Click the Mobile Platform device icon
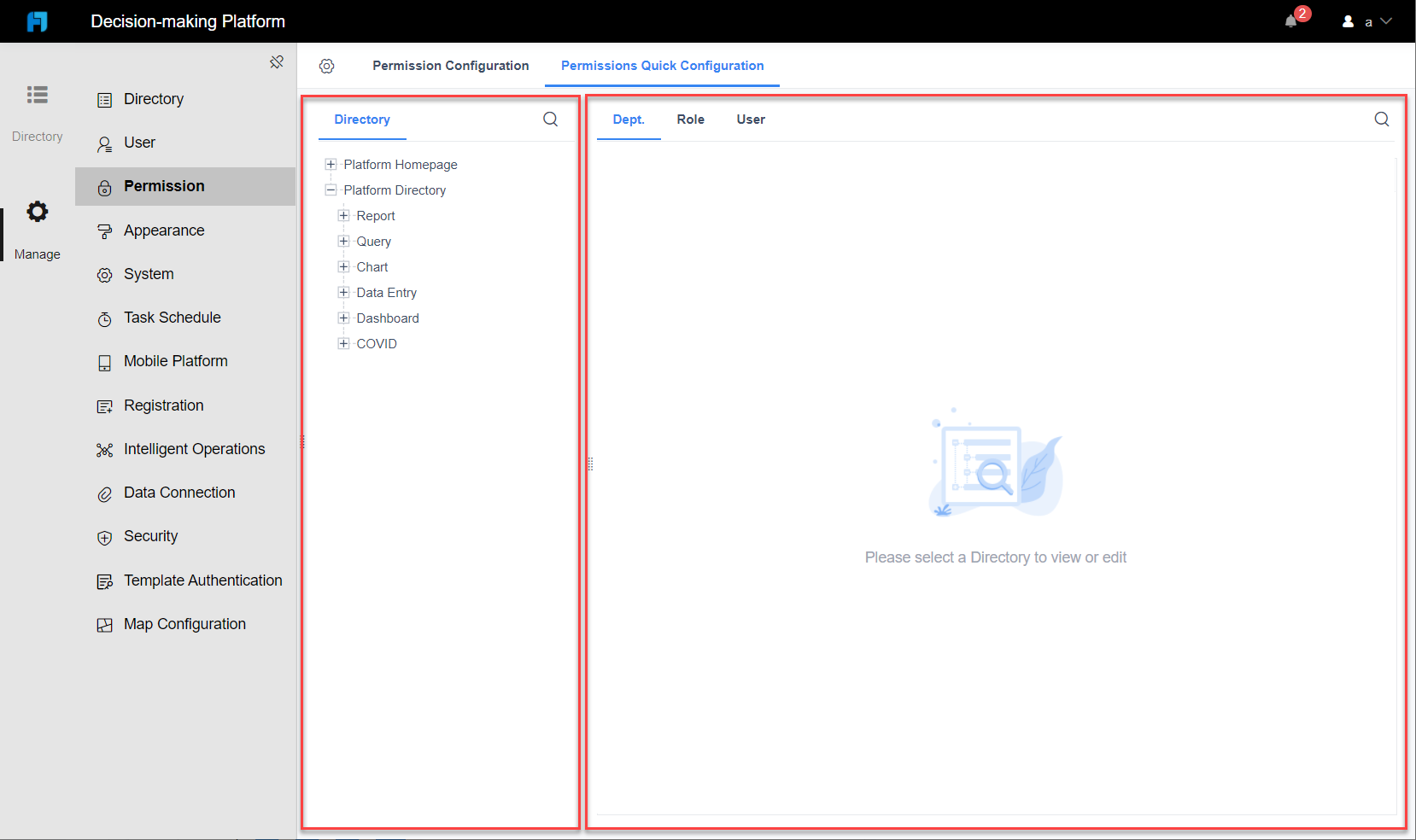This screenshot has height=840, width=1416. (104, 361)
